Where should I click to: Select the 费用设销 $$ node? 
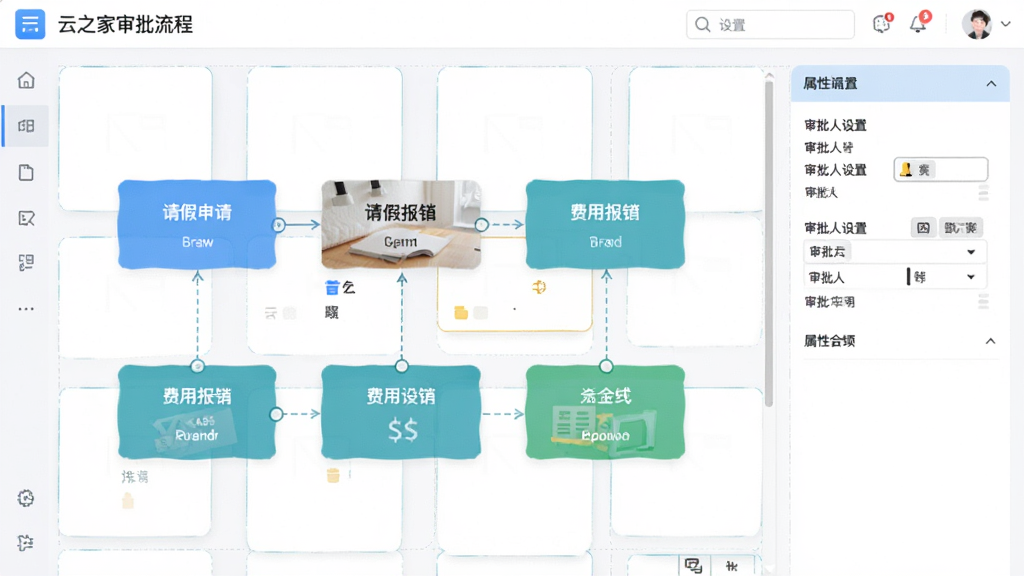point(401,412)
